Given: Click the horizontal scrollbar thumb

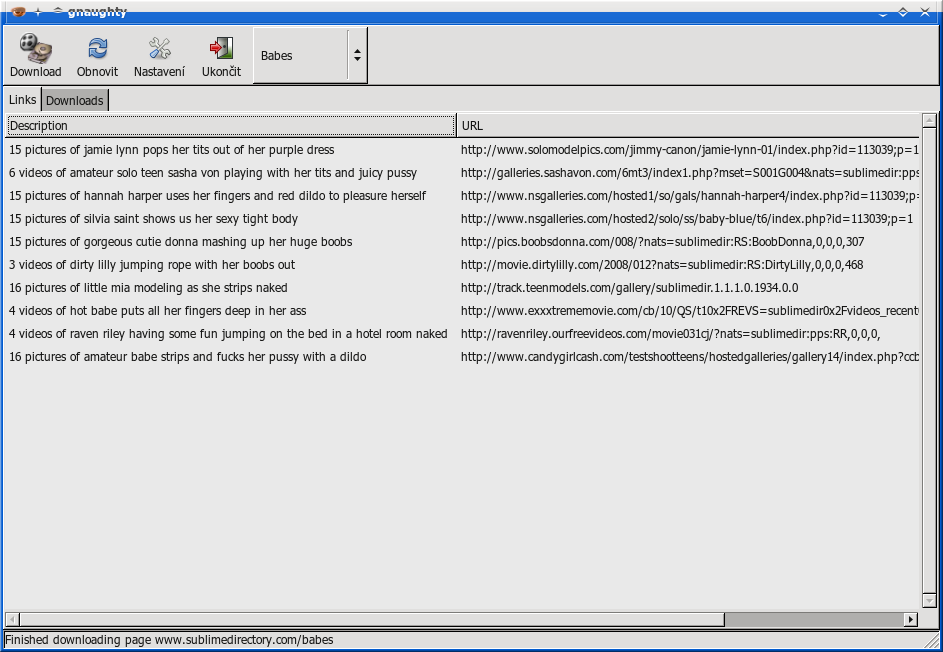Looking at the screenshot, I should [371, 619].
